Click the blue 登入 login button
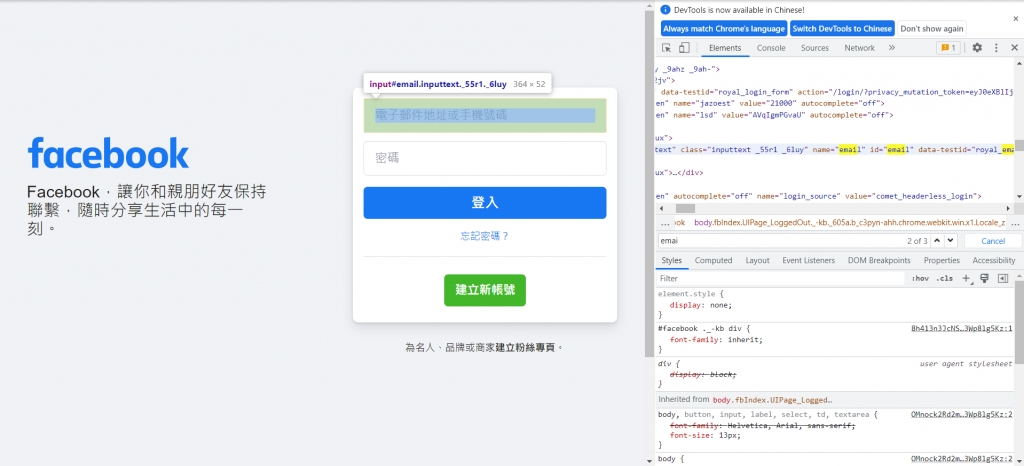This screenshot has width=1024, height=466. click(x=485, y=203)
